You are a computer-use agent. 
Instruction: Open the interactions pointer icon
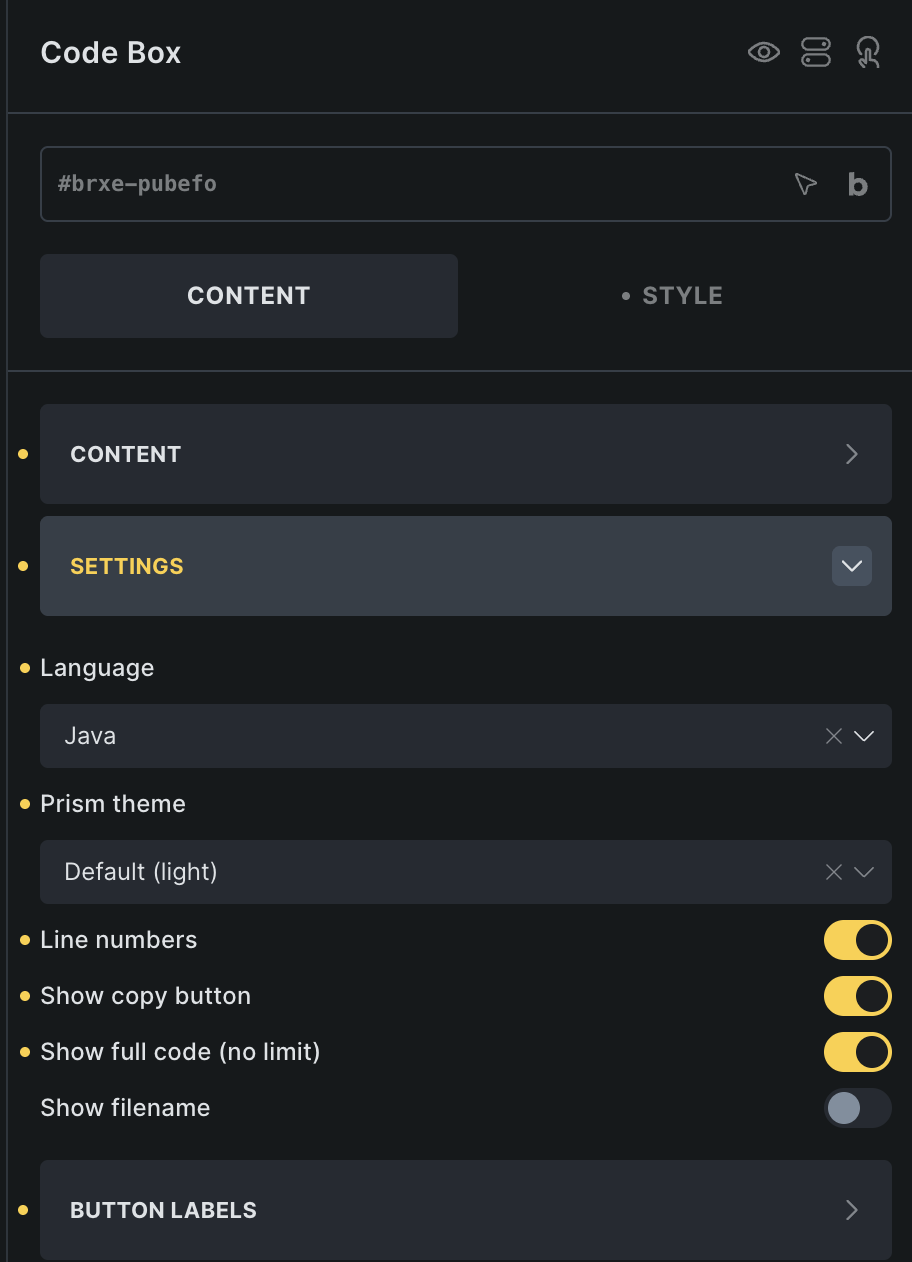pos(868,53)
